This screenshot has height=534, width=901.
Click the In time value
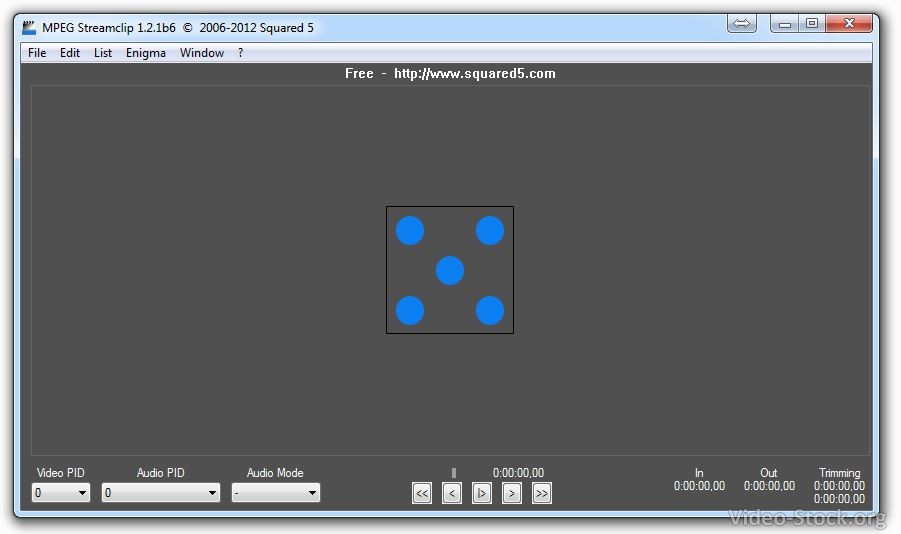(699, 486)
